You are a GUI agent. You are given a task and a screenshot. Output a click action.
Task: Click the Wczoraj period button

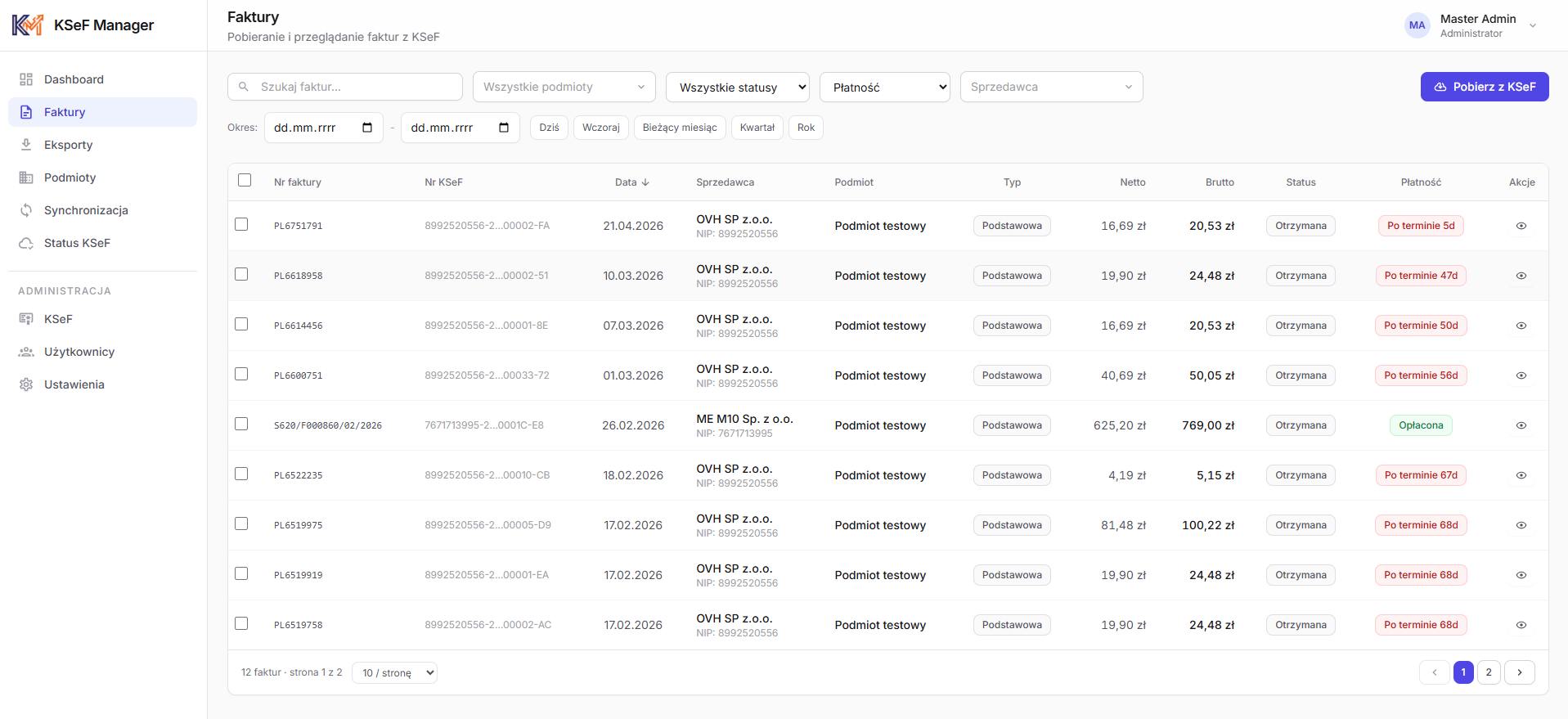(x=601, y=128)
